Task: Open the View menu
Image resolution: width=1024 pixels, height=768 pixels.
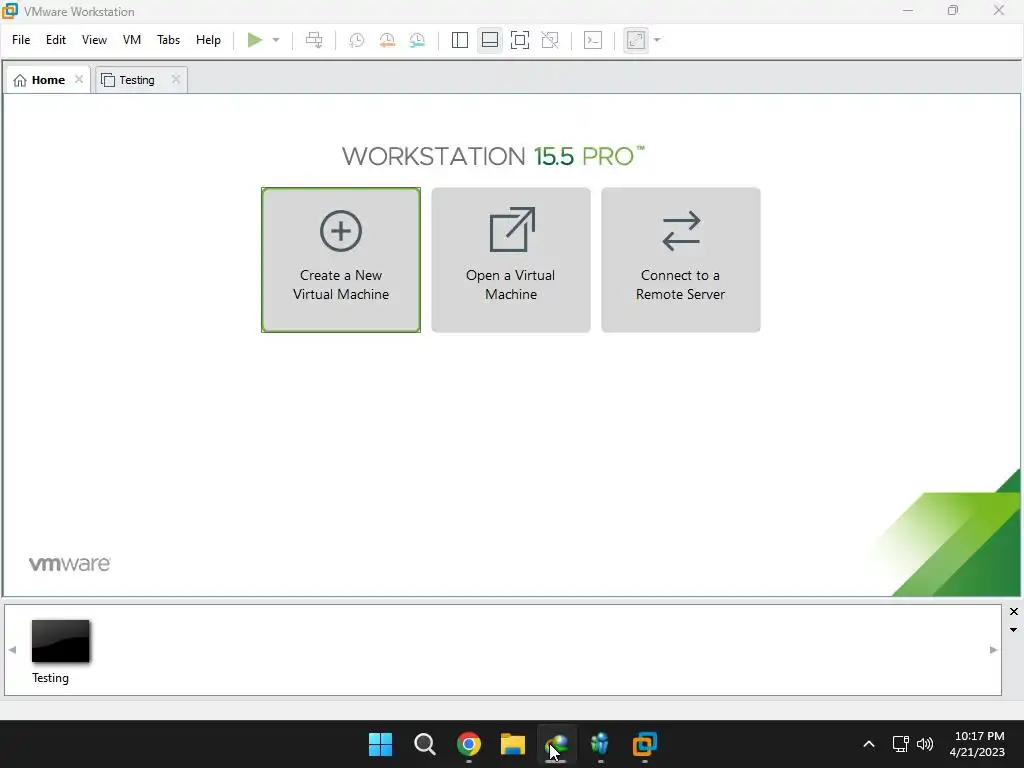Action: [94, 40]
